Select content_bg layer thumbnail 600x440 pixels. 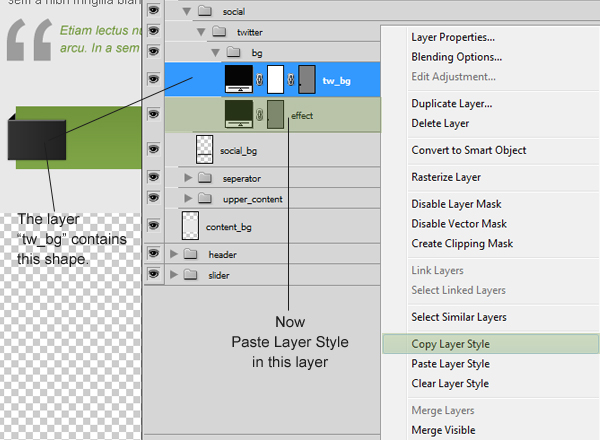190,226
